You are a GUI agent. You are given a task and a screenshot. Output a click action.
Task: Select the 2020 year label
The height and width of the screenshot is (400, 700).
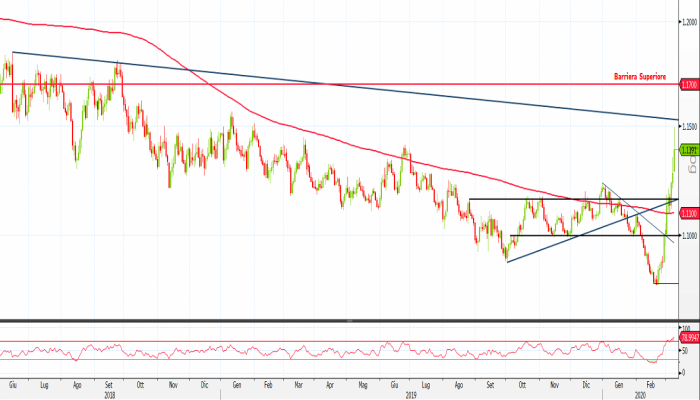point(640,395)
